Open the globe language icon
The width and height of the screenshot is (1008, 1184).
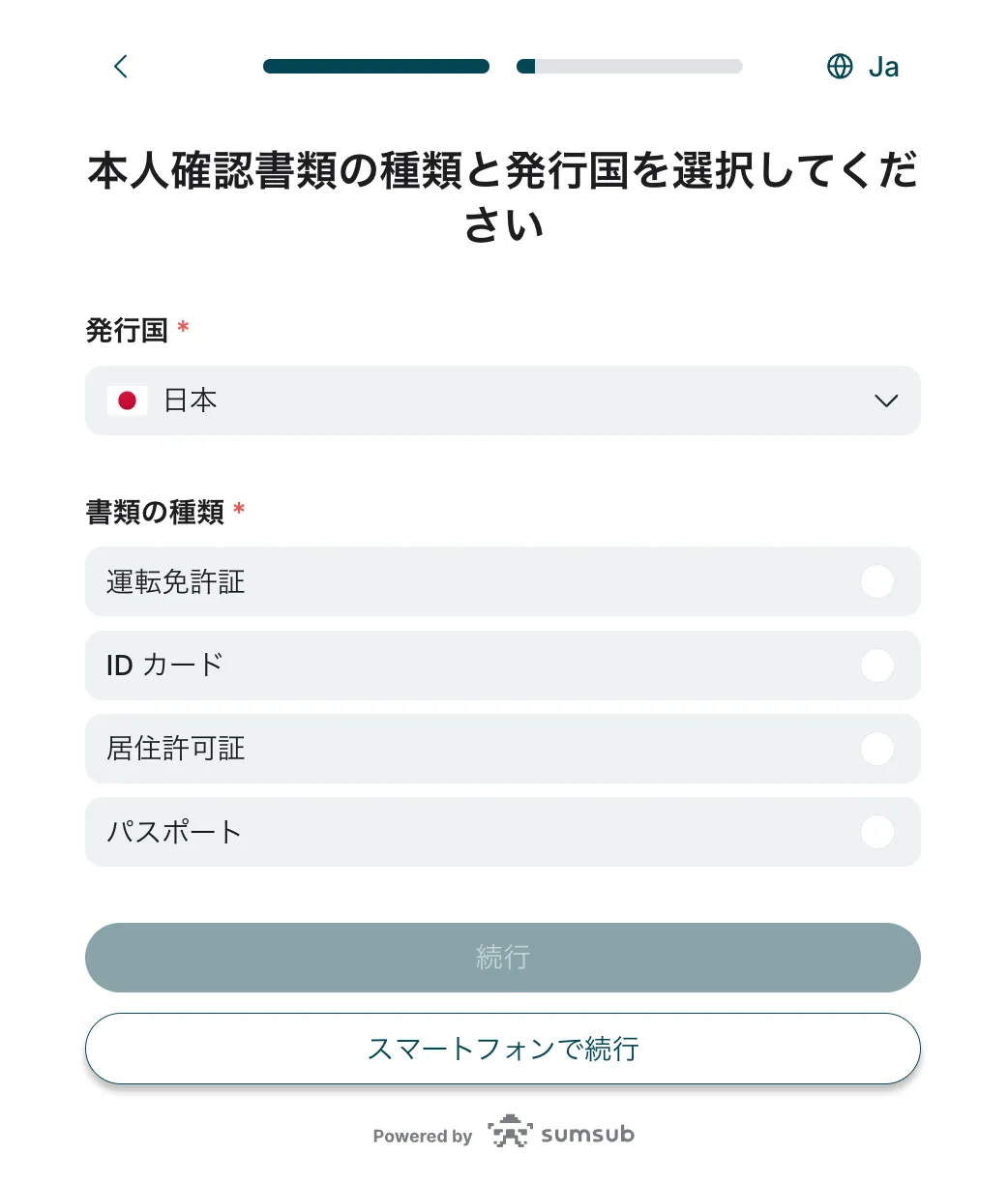coord(839,66)
